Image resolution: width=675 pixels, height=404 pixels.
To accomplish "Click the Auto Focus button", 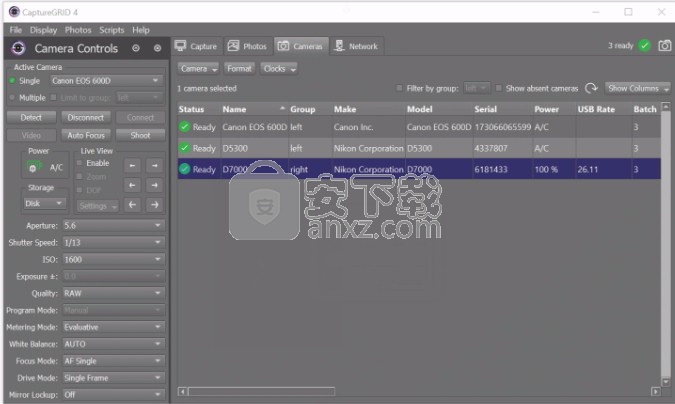I will 86,135.
